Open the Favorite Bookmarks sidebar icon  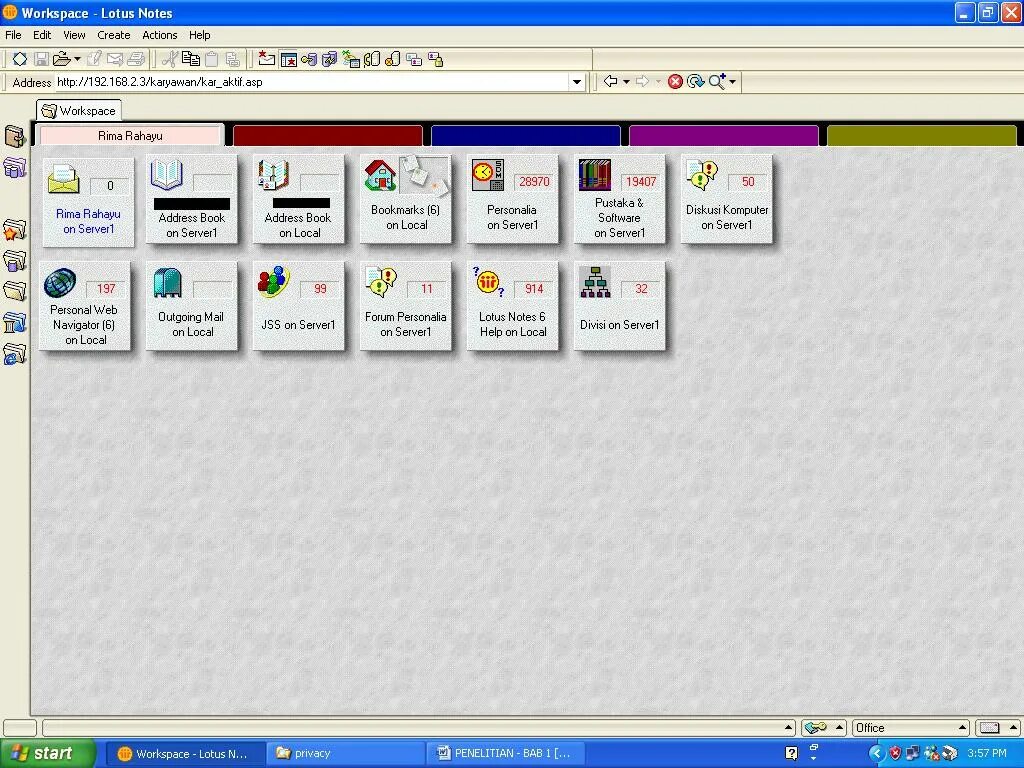click(x=14, y=227)
